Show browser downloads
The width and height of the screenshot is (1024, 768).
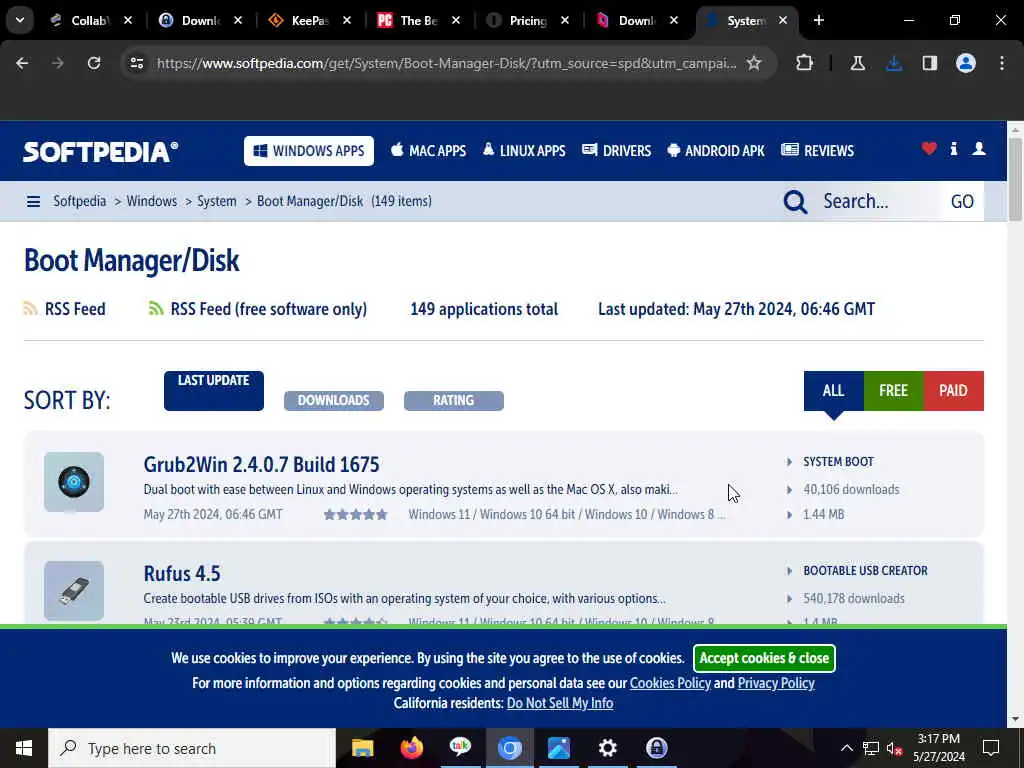[x=894, y=63]
